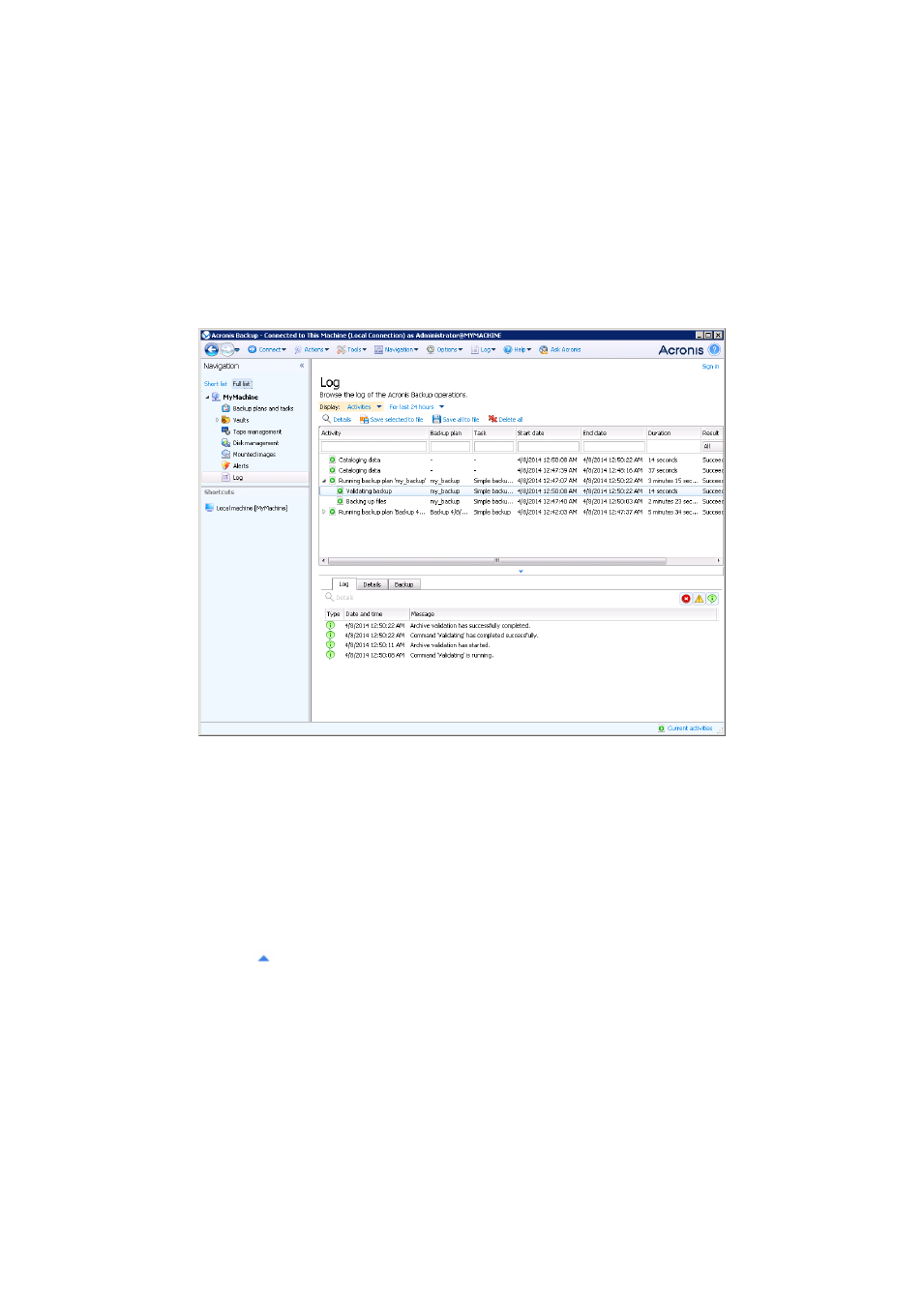
Task: Collapse Running backup plan 'my_backup' row
Action: [x=324, y=481]
